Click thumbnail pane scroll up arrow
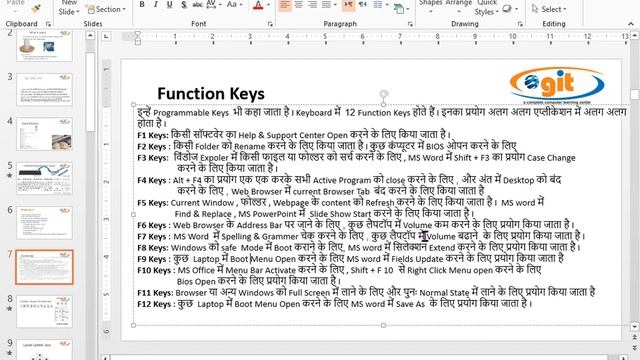This screenshot has width=640, height=360. tap(90, 36)
